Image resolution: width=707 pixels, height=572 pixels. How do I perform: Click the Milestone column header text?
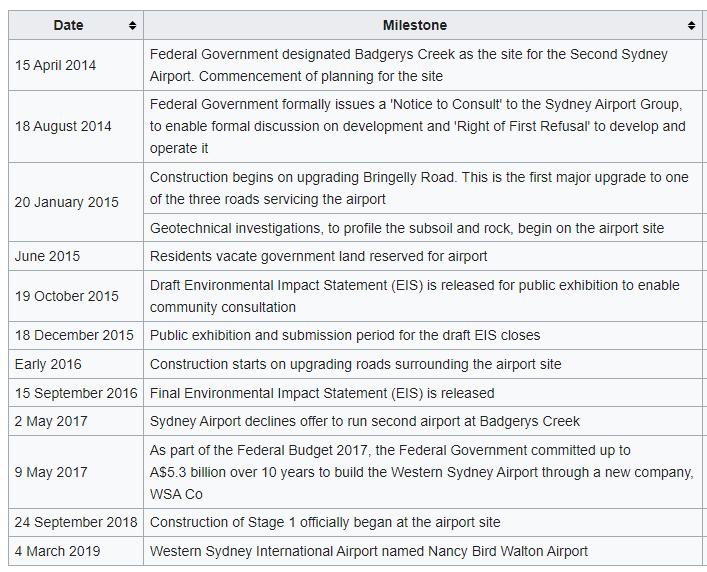(414, 25)
